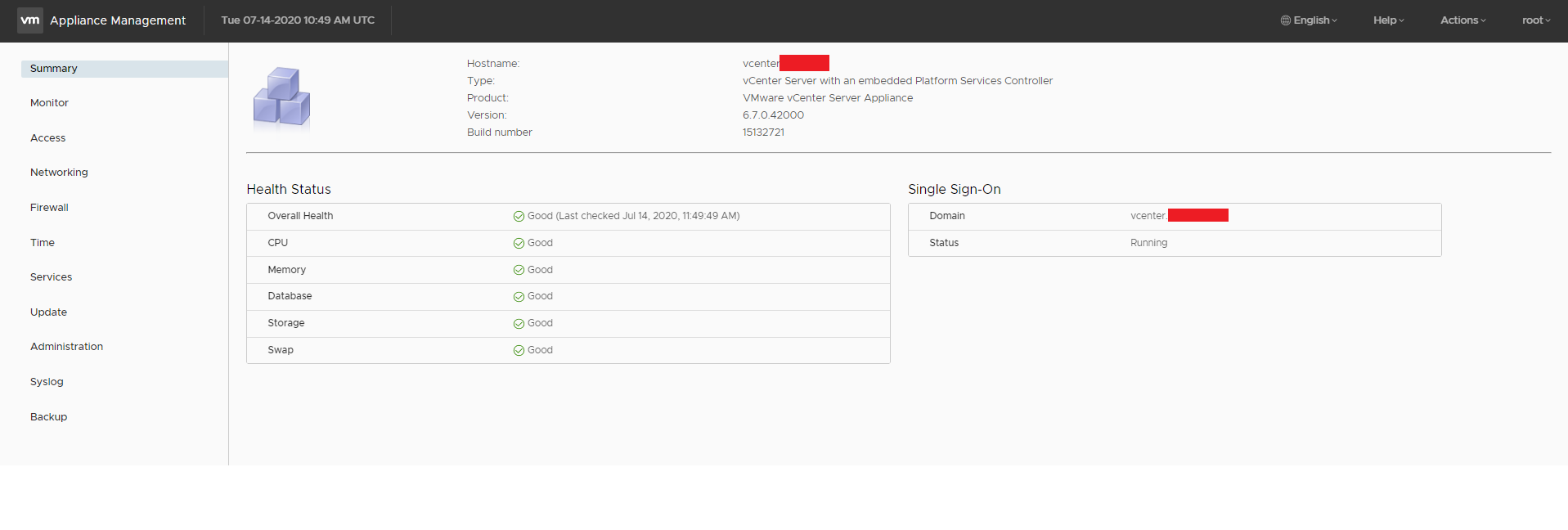Click the Hostname label

pyautogui.click(x=493, y=64)
